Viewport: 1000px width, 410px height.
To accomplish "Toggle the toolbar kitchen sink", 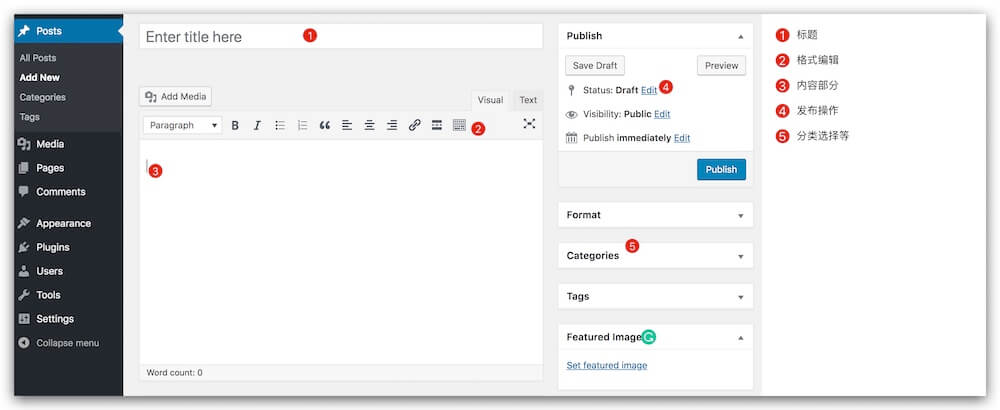I will (x=459, y=125).
